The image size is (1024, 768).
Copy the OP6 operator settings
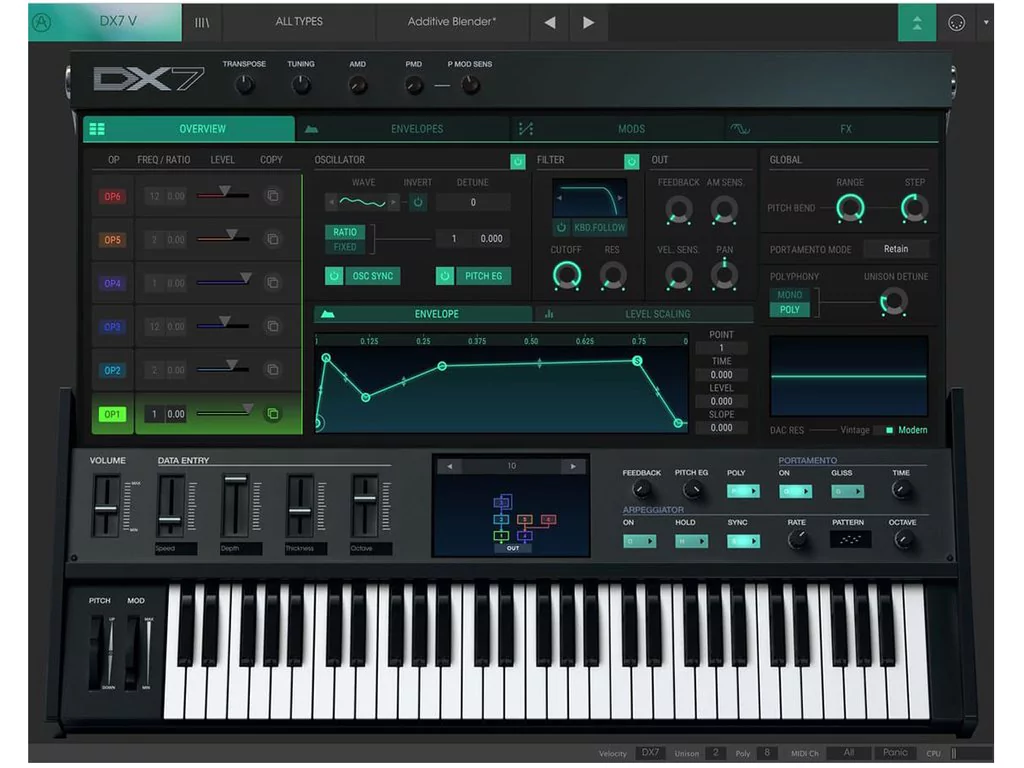tap(273, 195)
